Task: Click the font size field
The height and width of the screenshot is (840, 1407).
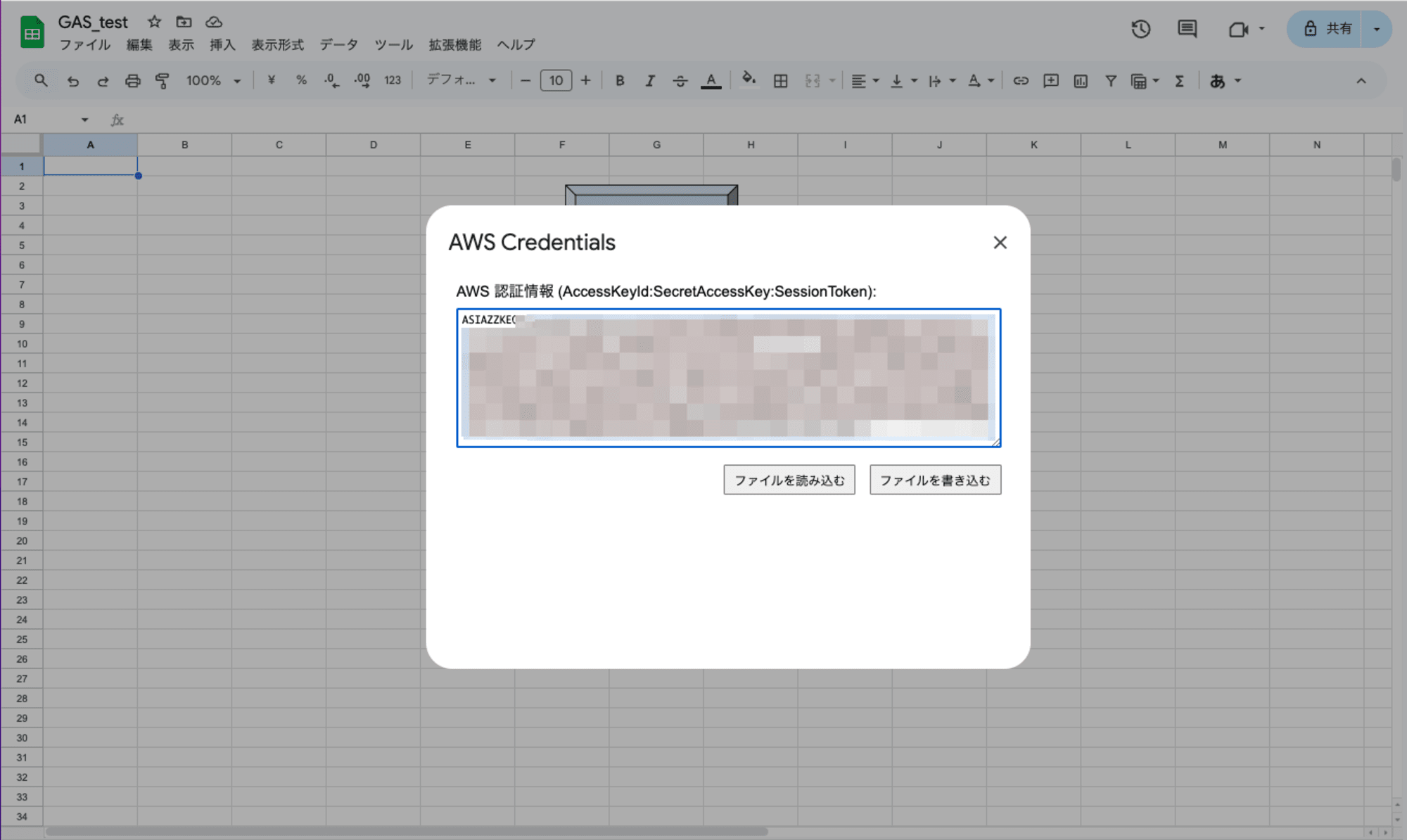Action: click(556, 81)
